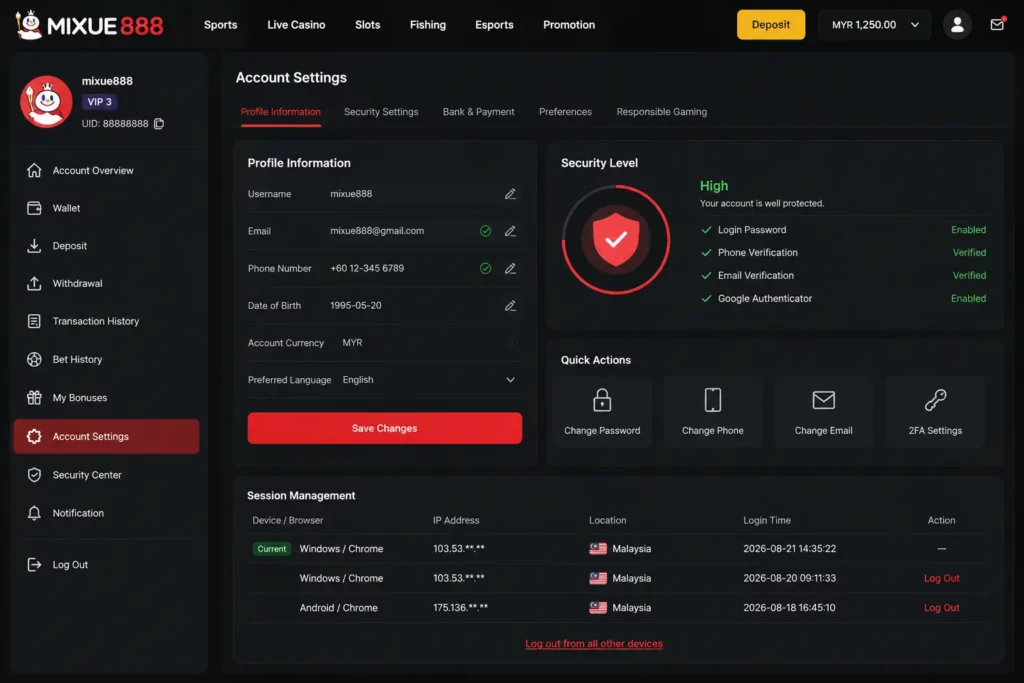1024x683 pixels.
Task: Edit the Username field pencil icon
Action: click(x=510, y=194)
